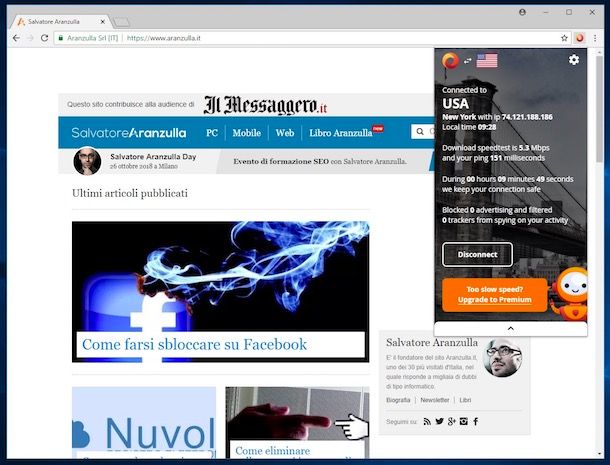
Task: Click the site search magnifier icon
Action: tap(420, 132)
